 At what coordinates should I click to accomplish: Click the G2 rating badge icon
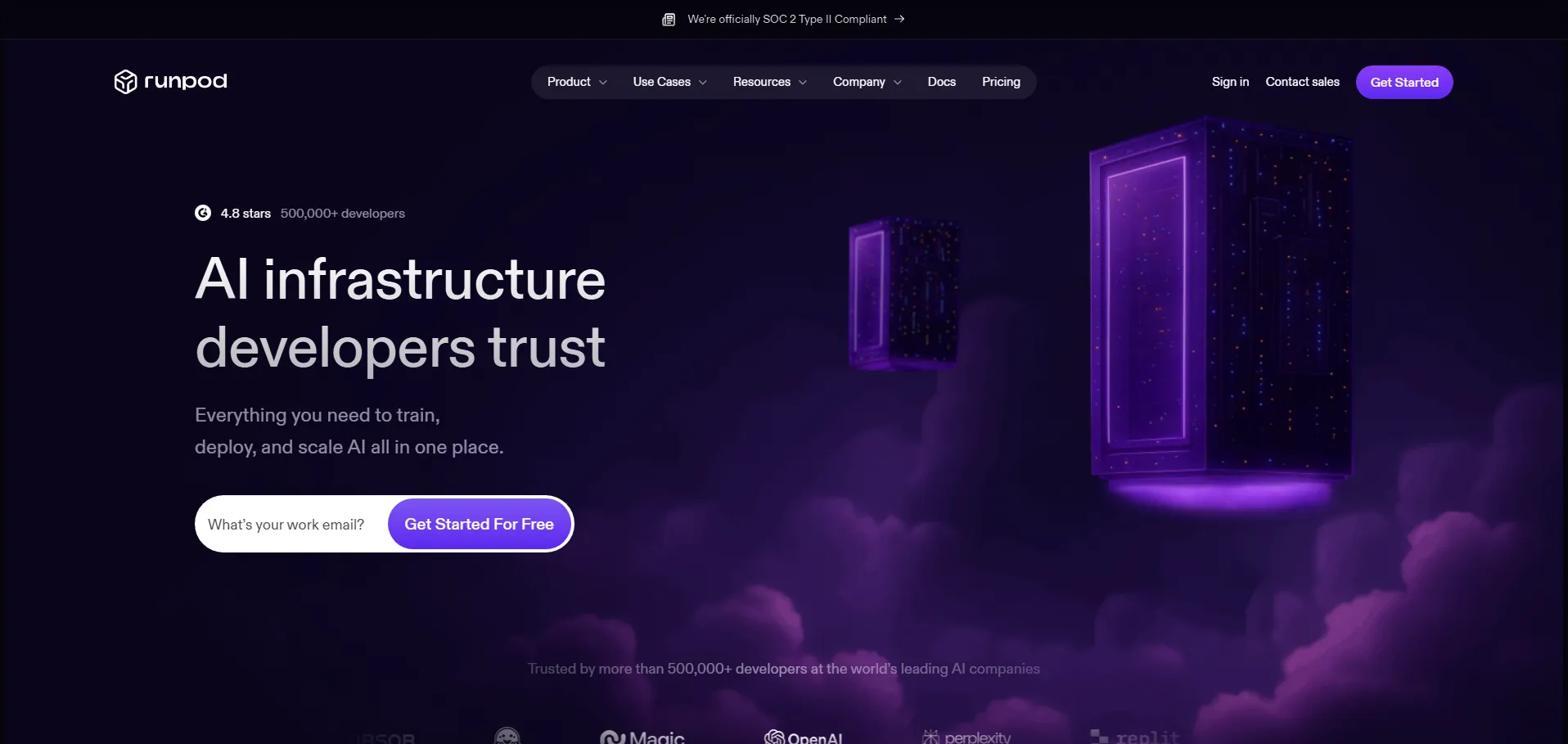point(203,213)
